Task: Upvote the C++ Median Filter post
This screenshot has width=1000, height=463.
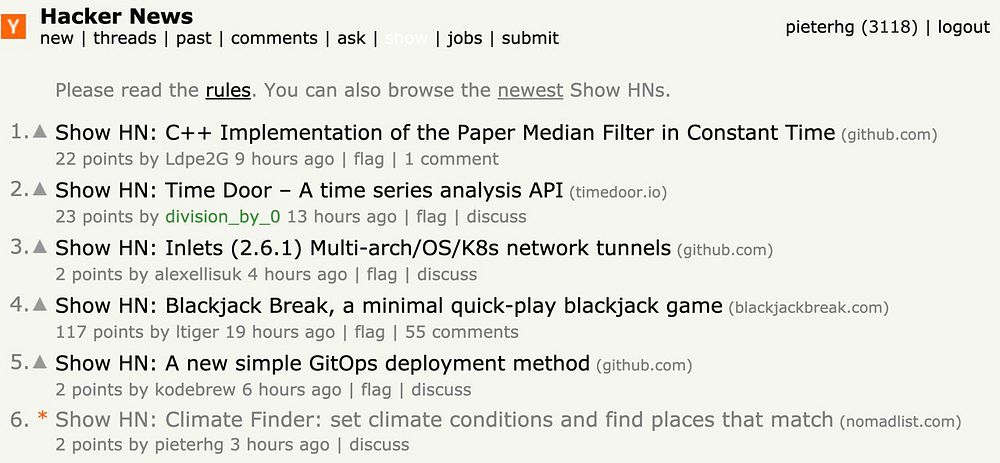Action: [41, 131]
